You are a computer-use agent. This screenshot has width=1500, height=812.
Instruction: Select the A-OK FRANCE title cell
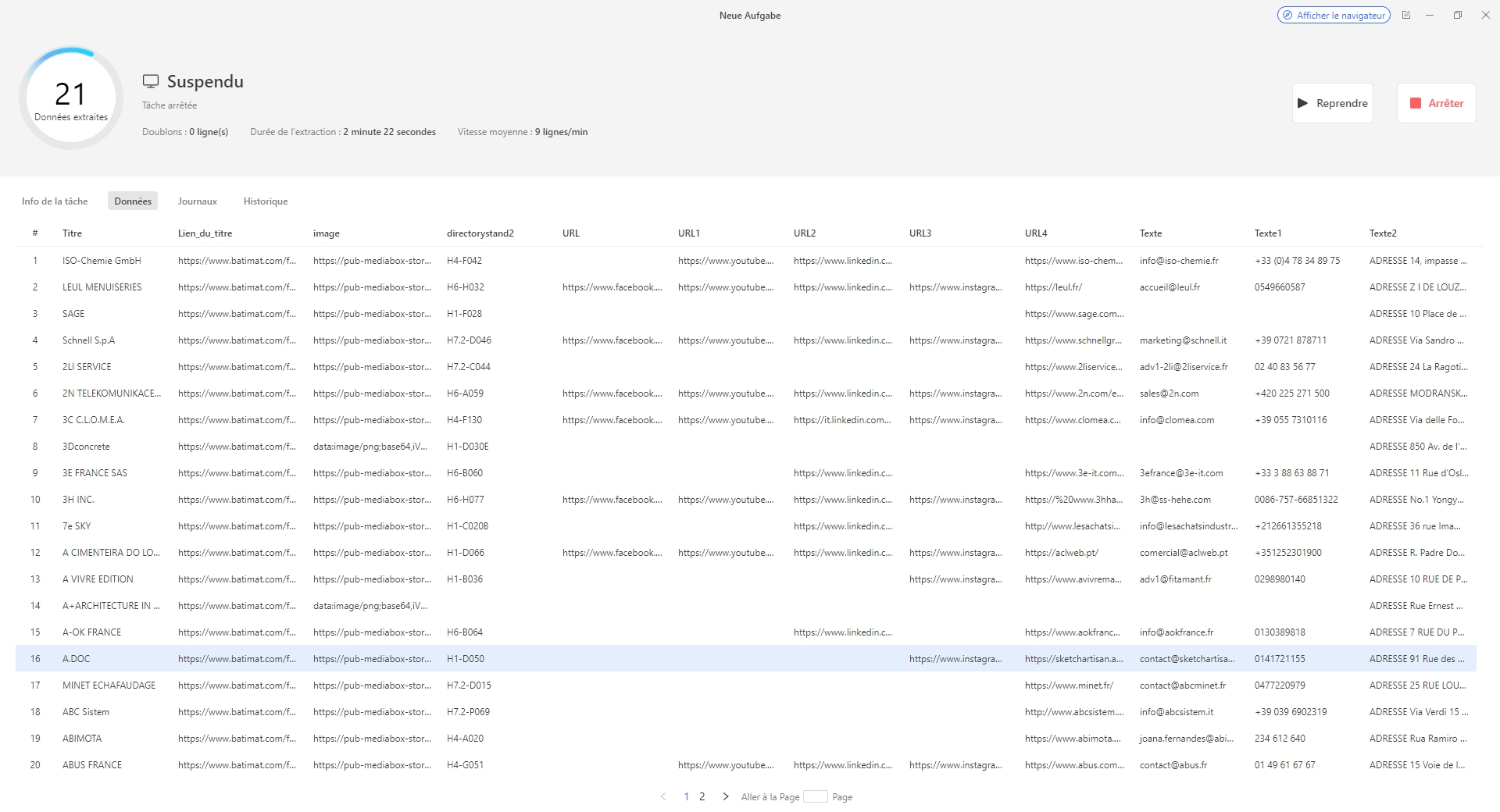click(92, 632)
